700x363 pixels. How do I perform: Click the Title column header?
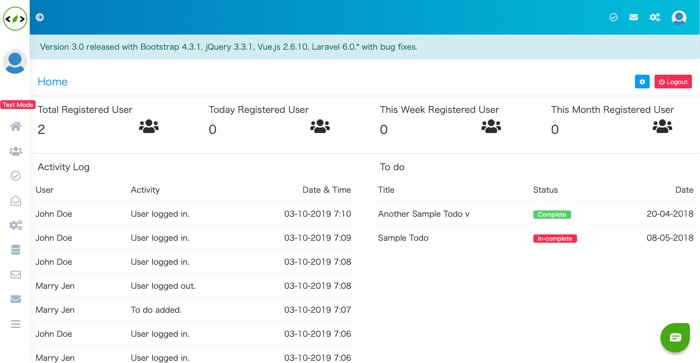pos(386,190)
